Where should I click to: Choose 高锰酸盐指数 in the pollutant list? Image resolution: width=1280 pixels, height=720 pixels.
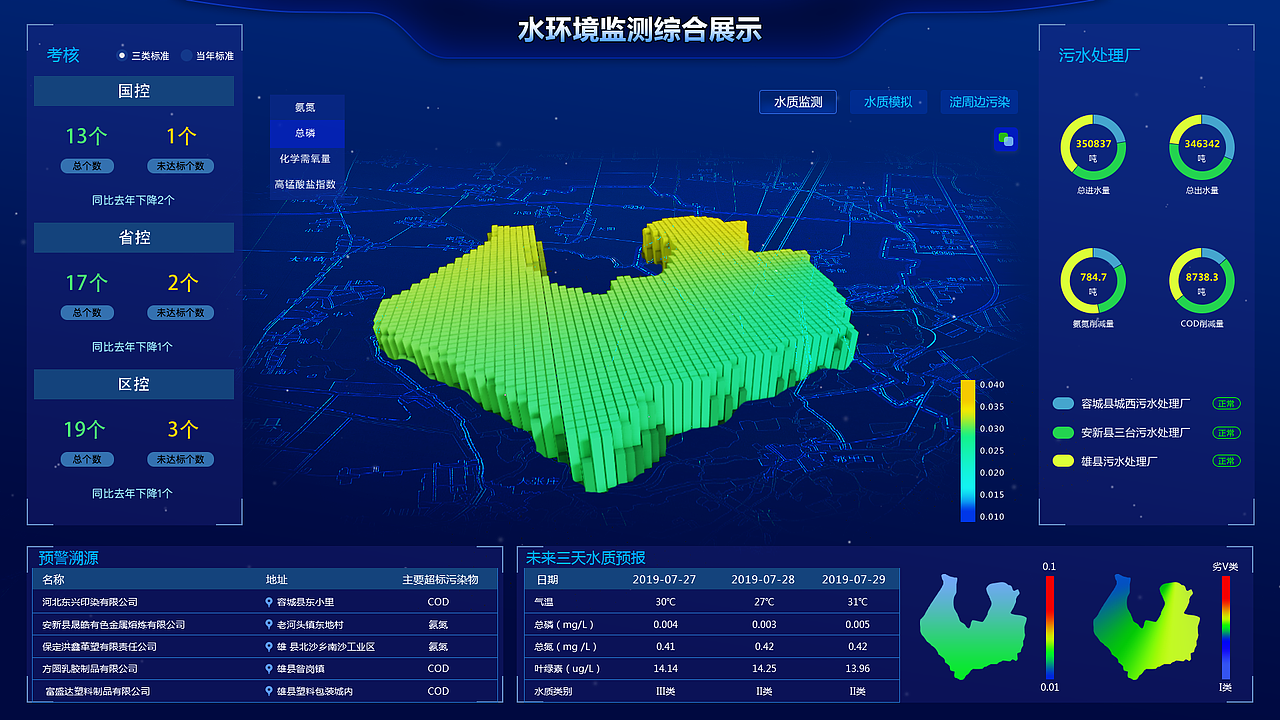point(307,184)
